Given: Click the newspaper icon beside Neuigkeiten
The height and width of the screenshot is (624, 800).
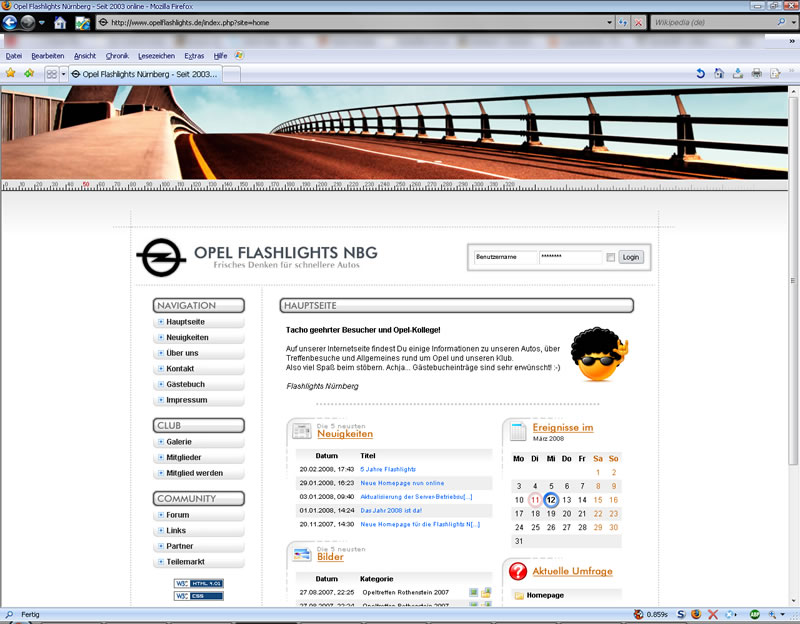Looking at the screenshot, I should pos(302,431).
